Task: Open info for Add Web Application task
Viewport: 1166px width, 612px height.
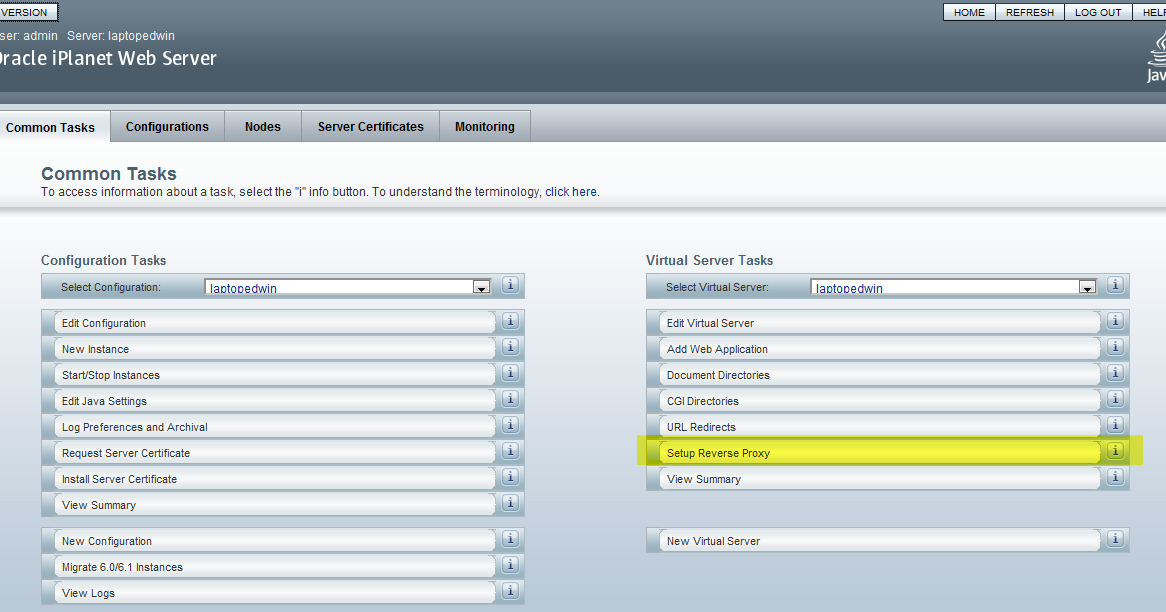Action: tap(1115, 347)
